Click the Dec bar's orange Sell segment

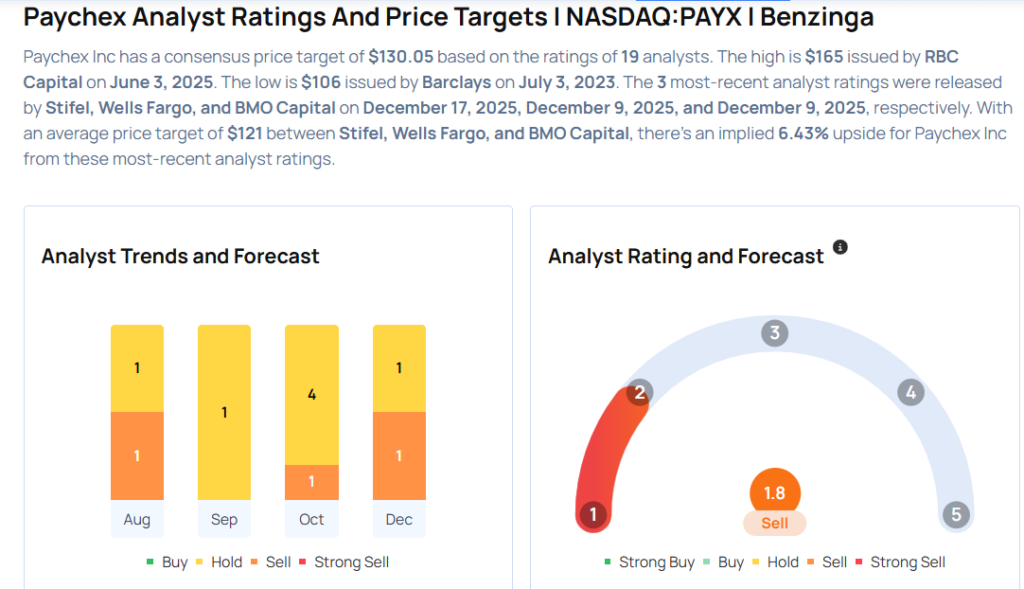399,456
